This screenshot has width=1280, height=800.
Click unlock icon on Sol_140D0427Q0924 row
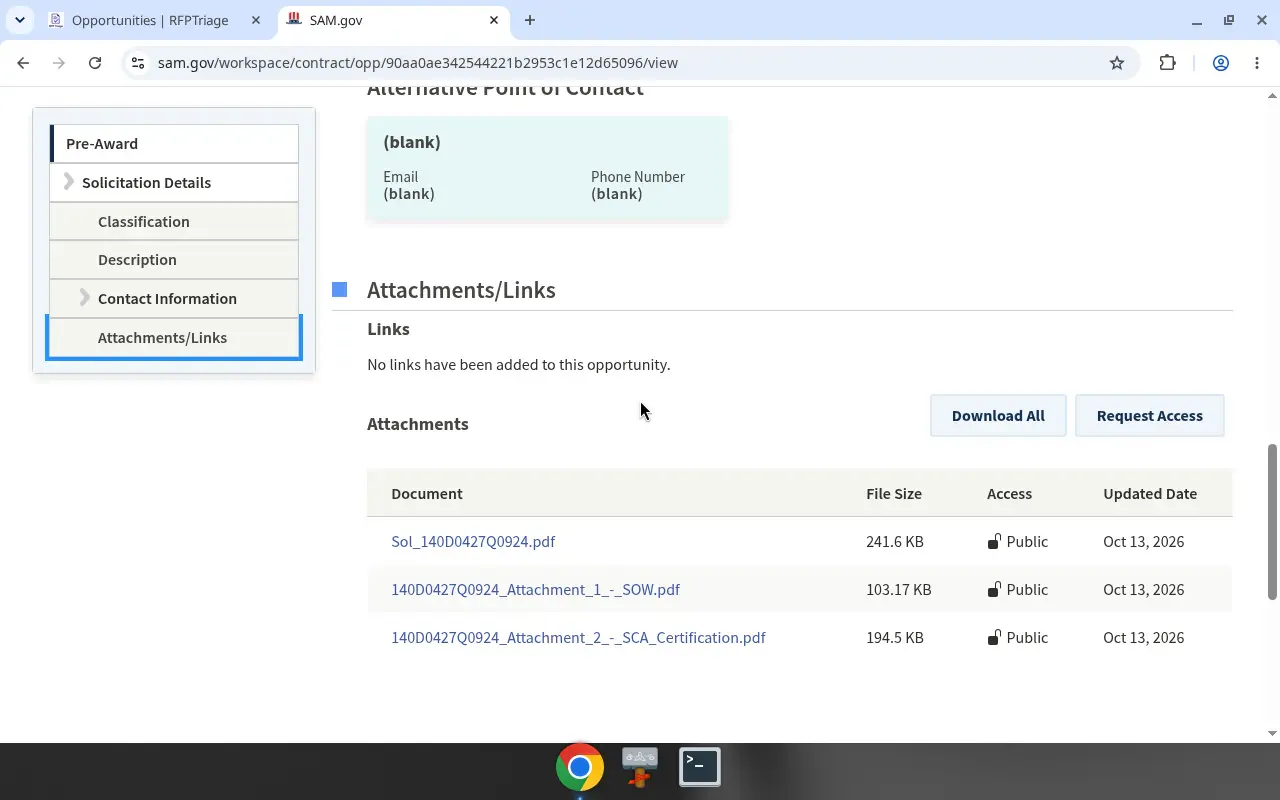point(994,541)
